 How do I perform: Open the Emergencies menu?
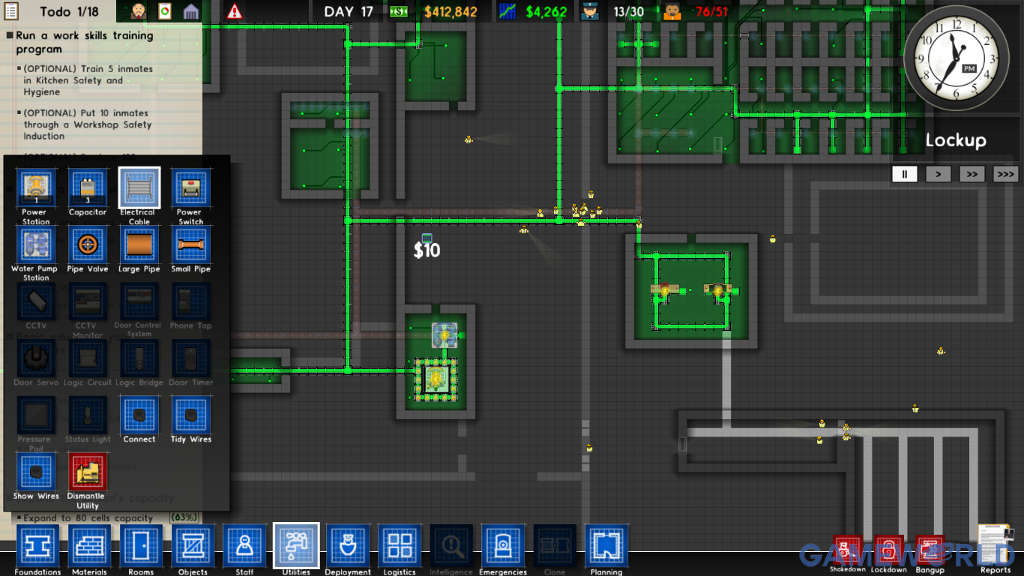pos(503,546)
